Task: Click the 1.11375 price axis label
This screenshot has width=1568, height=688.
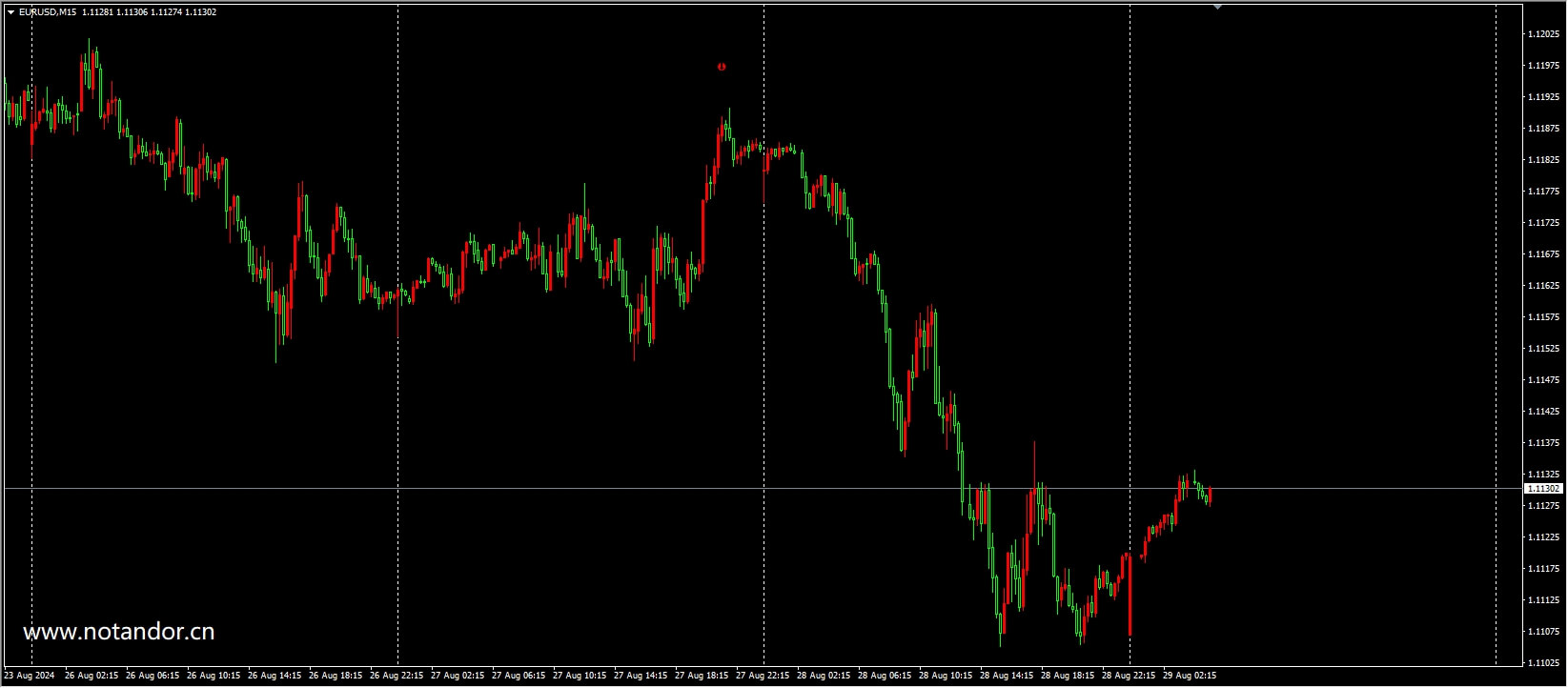Action: pos(1543,443)
